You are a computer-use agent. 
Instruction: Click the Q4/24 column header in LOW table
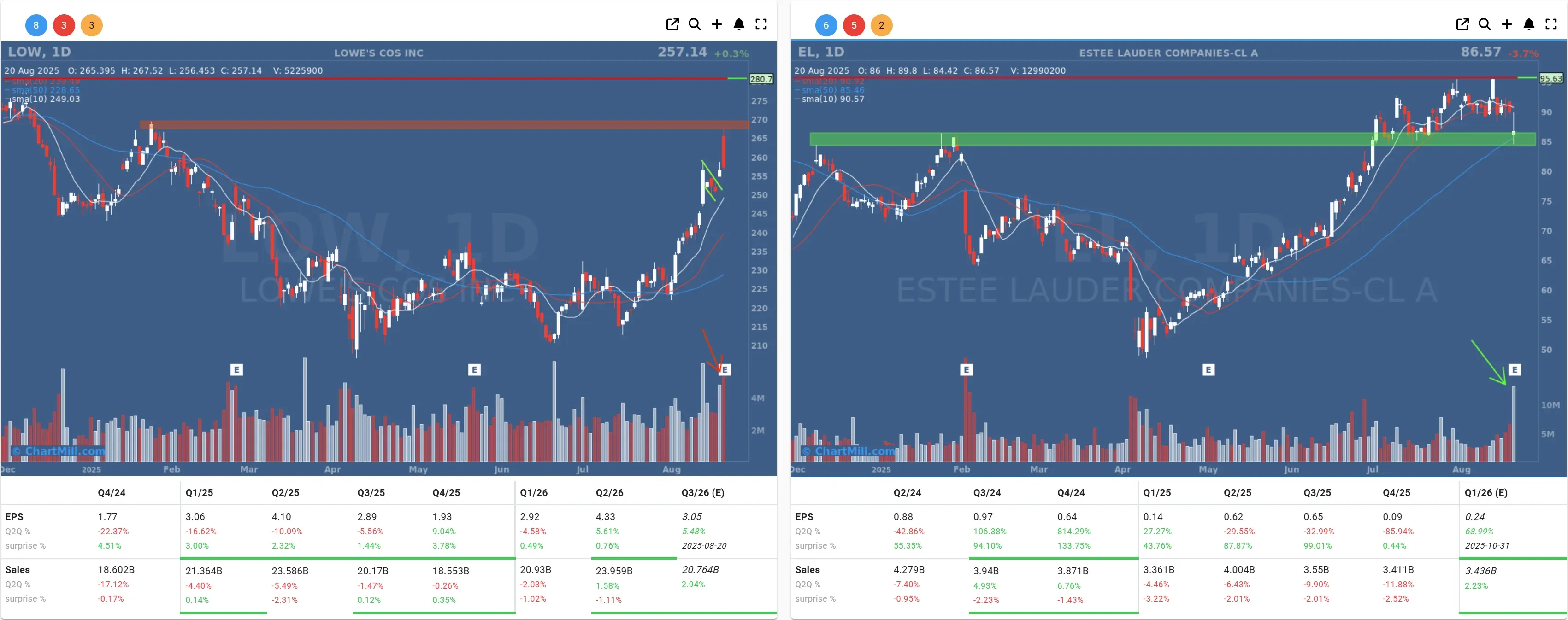112,493
